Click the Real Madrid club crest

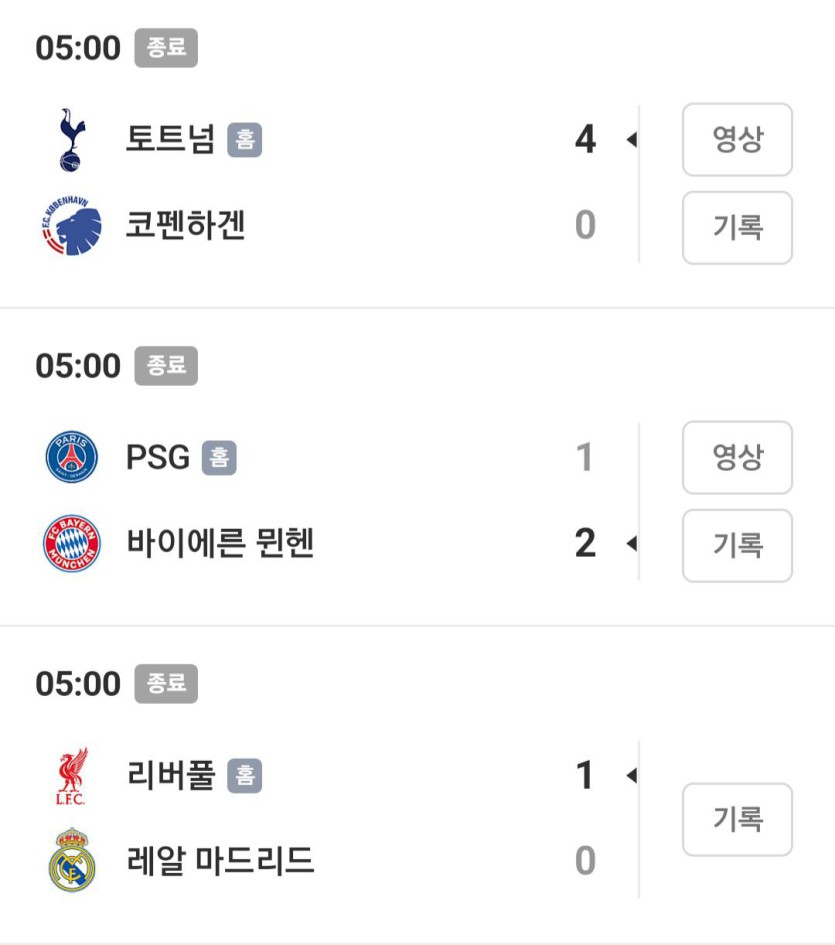point(72,860)
